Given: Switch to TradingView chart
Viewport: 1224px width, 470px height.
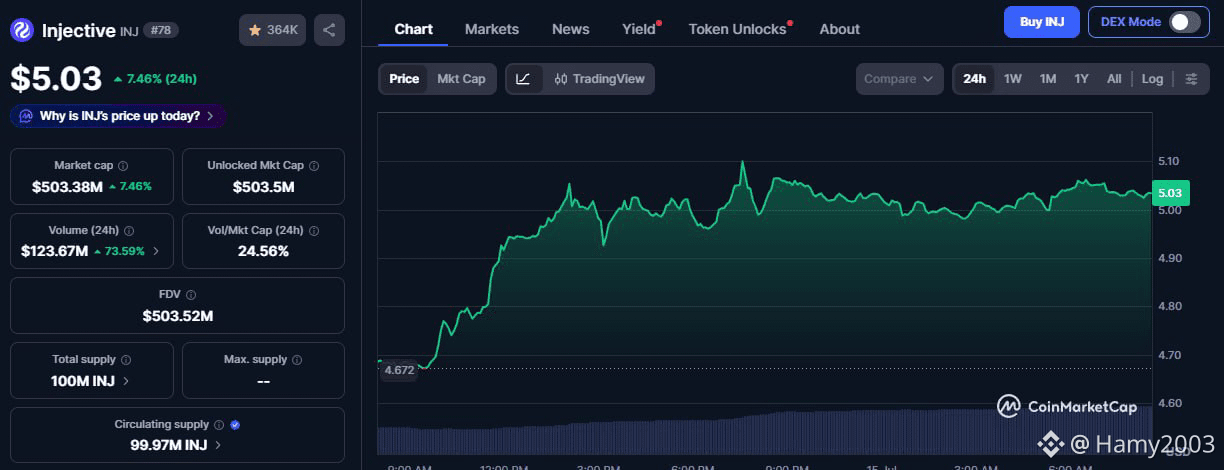Looking at the screenshot, I should pyautogui.click(x=599, y=79).
